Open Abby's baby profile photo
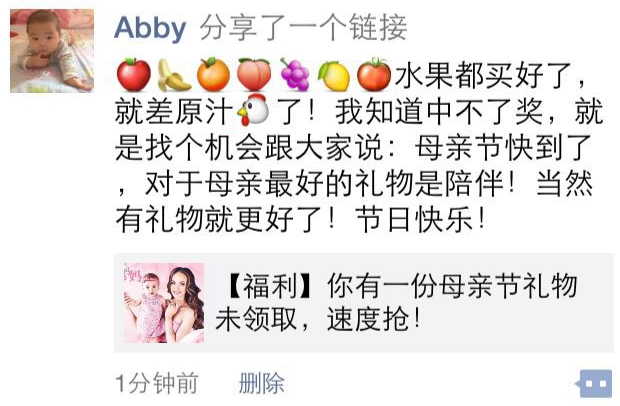This screenshot has height=406, width=620. (52, 51)
